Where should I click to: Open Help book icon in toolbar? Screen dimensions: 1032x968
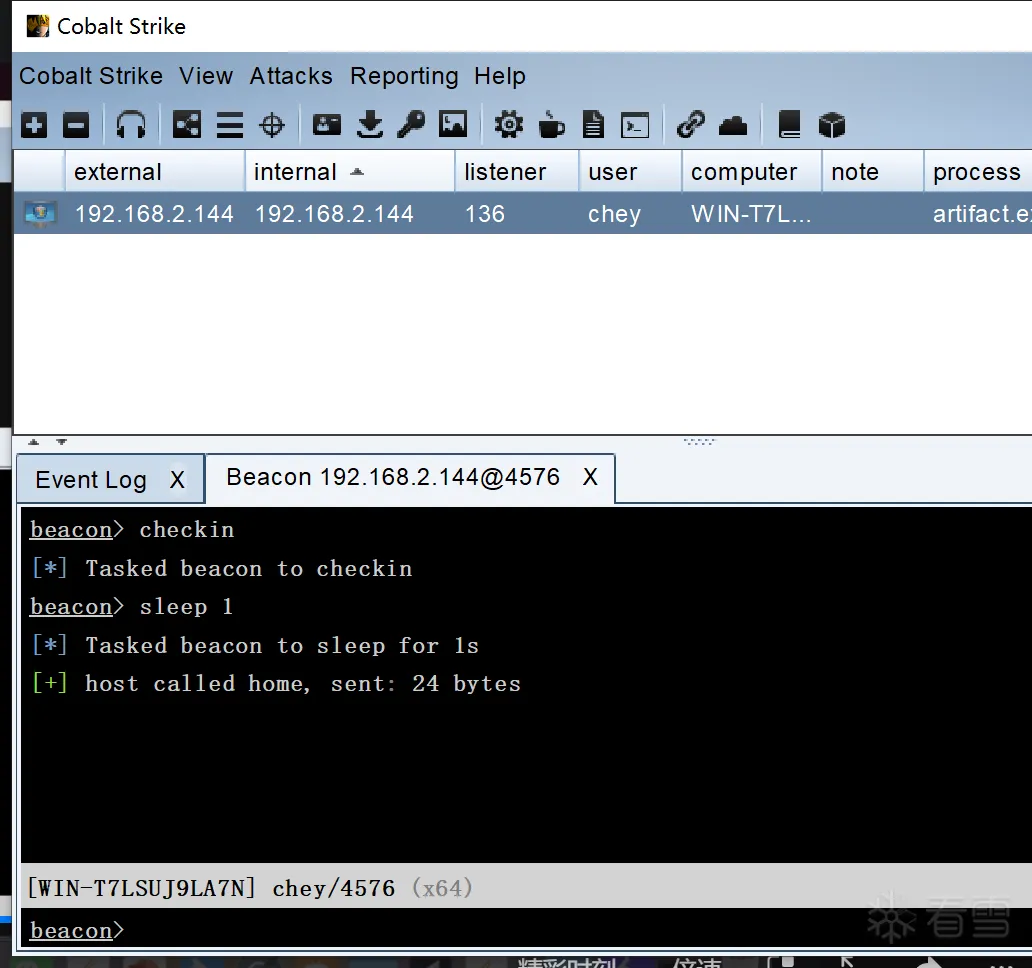(788, 124)
